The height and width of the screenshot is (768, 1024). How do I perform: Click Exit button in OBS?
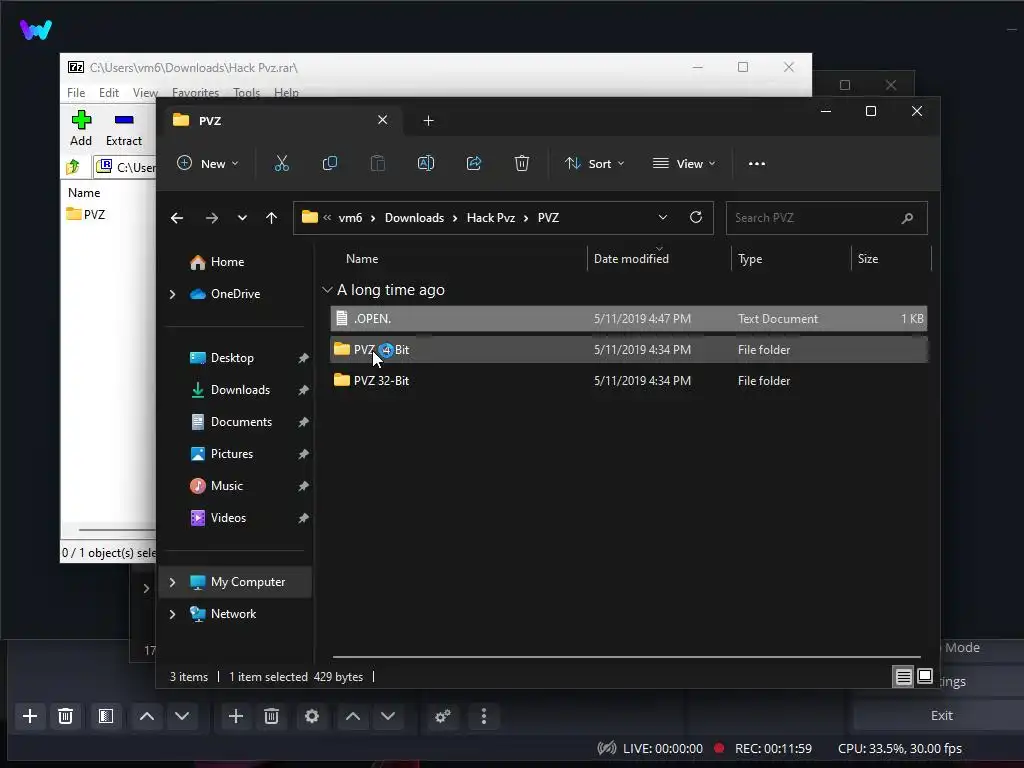click(941, 715)
